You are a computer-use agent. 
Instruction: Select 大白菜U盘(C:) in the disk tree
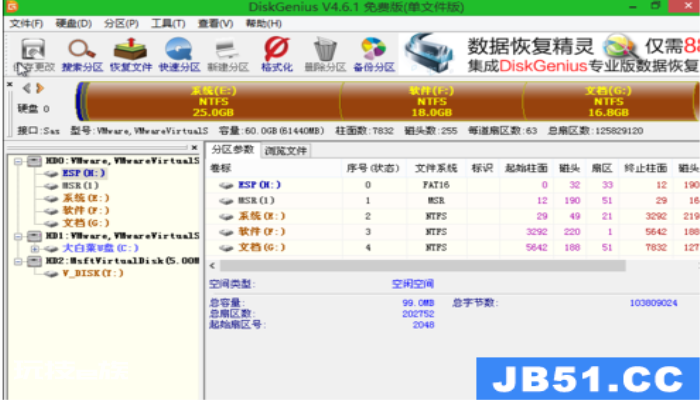[x=100, y=248]
